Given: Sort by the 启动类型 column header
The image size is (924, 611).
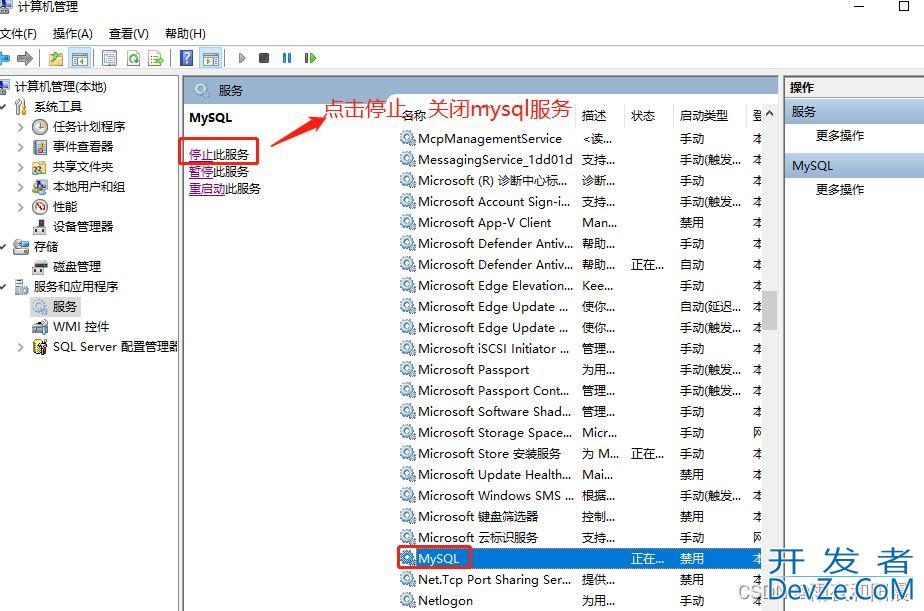Looking at the screenshot, I should [704, 115].
